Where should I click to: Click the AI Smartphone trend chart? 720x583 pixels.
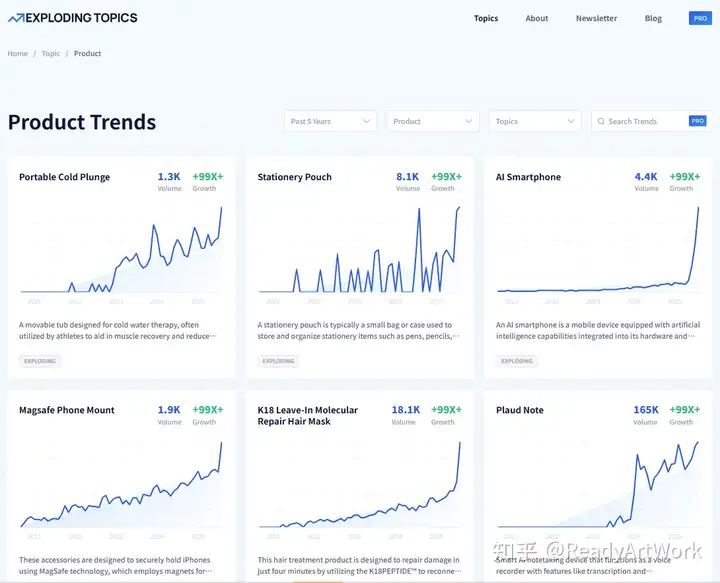[598, 249]
